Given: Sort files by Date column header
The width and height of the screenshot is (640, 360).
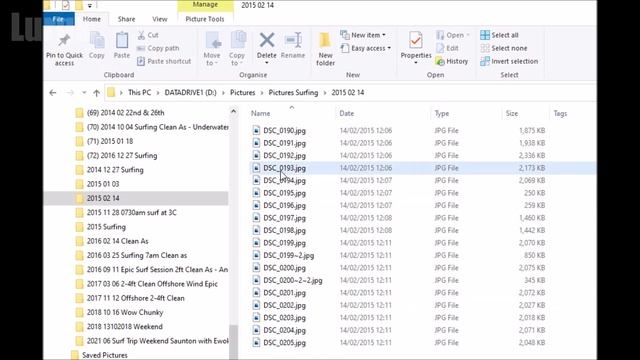Looking at the screenshot, I should click(347, 113).
